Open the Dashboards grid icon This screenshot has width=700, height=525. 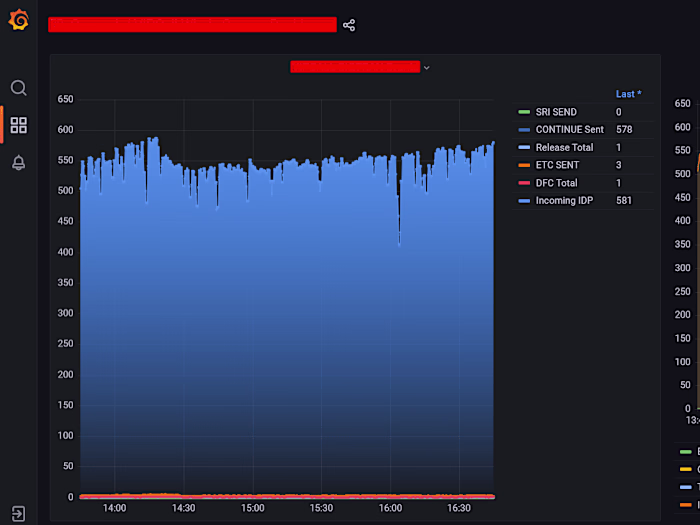click(18, 125)
